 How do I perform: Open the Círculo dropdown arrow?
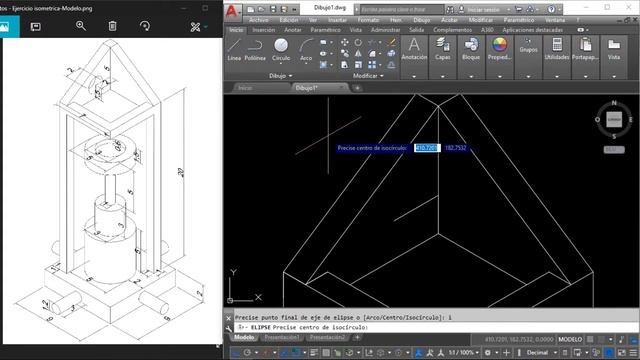pyautogui.click(x=281, y=64)
